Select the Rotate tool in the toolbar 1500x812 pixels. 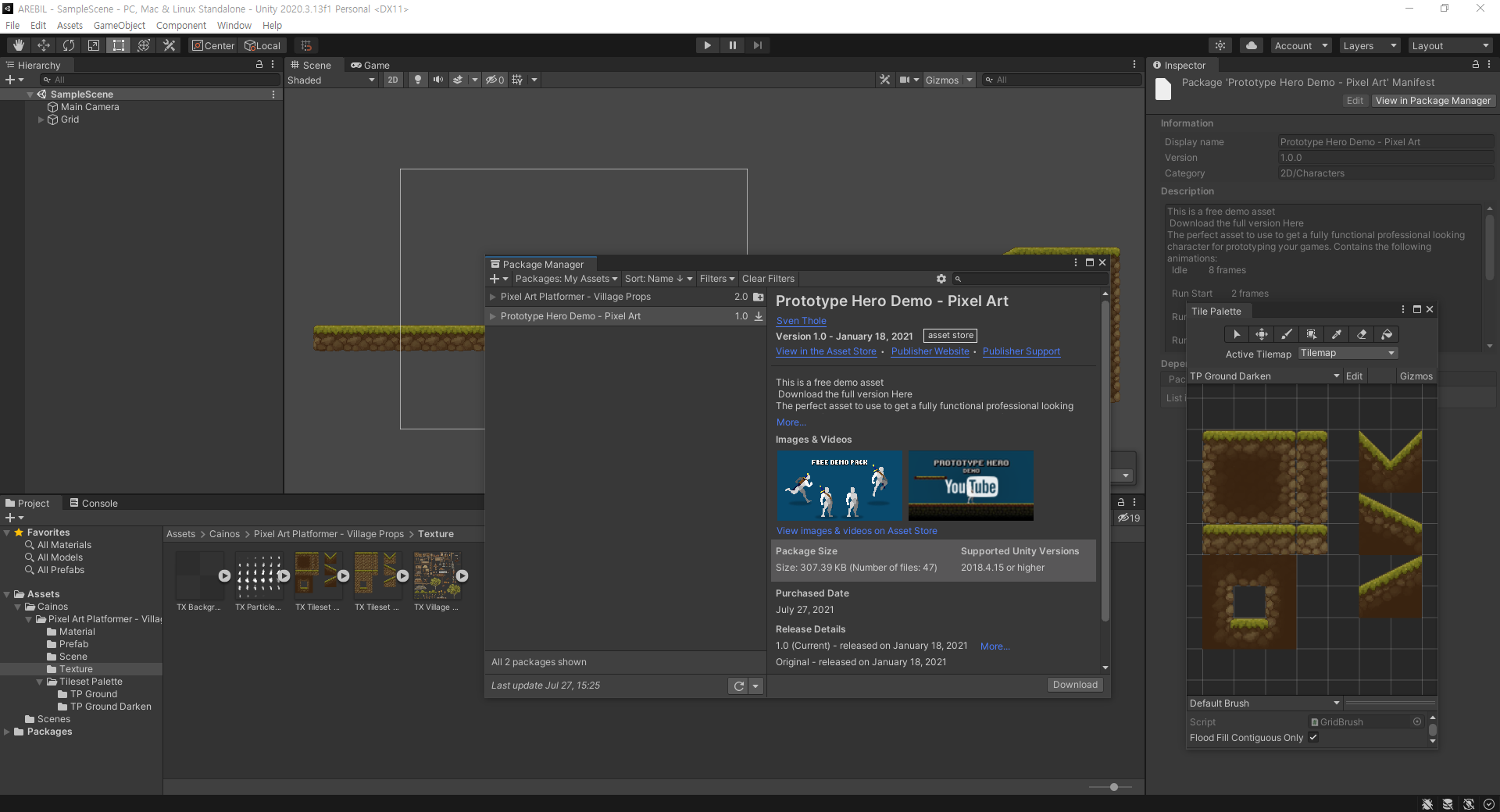(69, 45)
